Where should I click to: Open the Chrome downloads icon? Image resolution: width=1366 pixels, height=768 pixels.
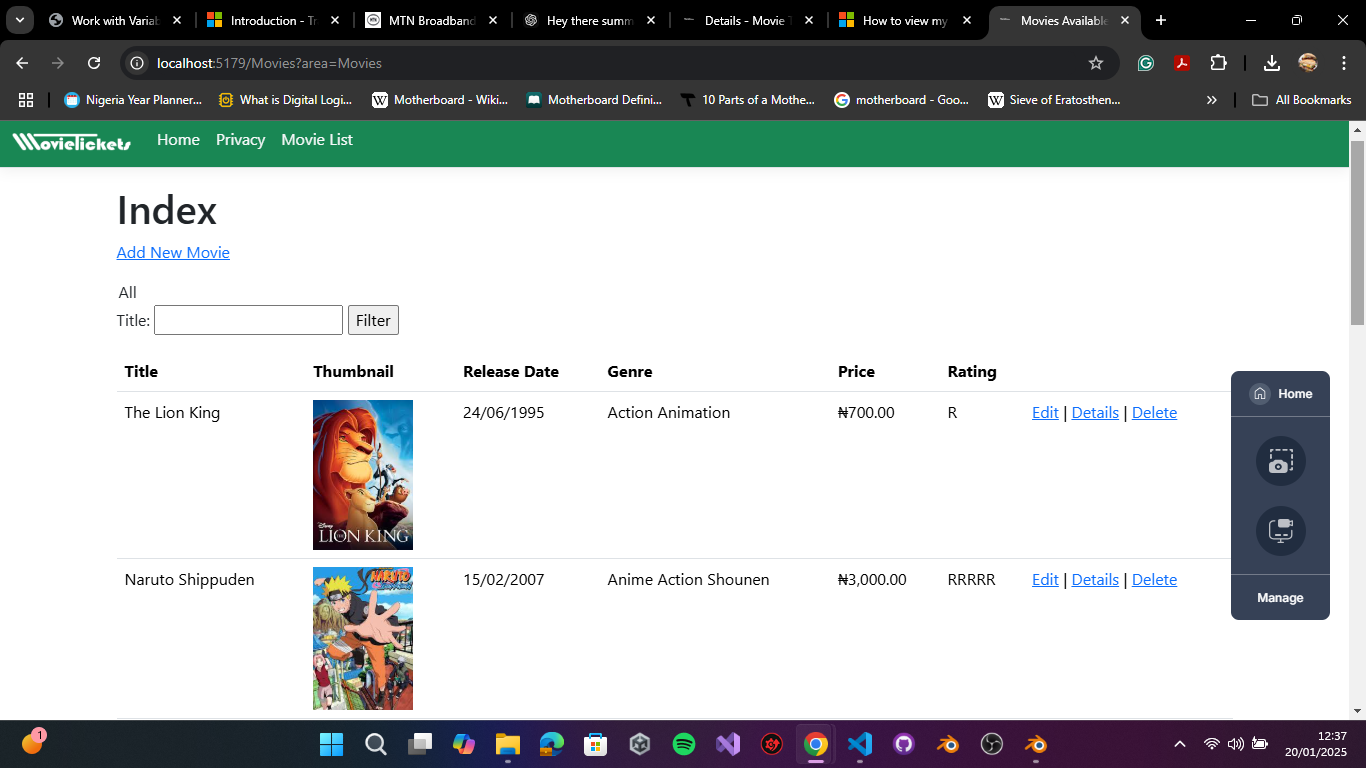1272,63
